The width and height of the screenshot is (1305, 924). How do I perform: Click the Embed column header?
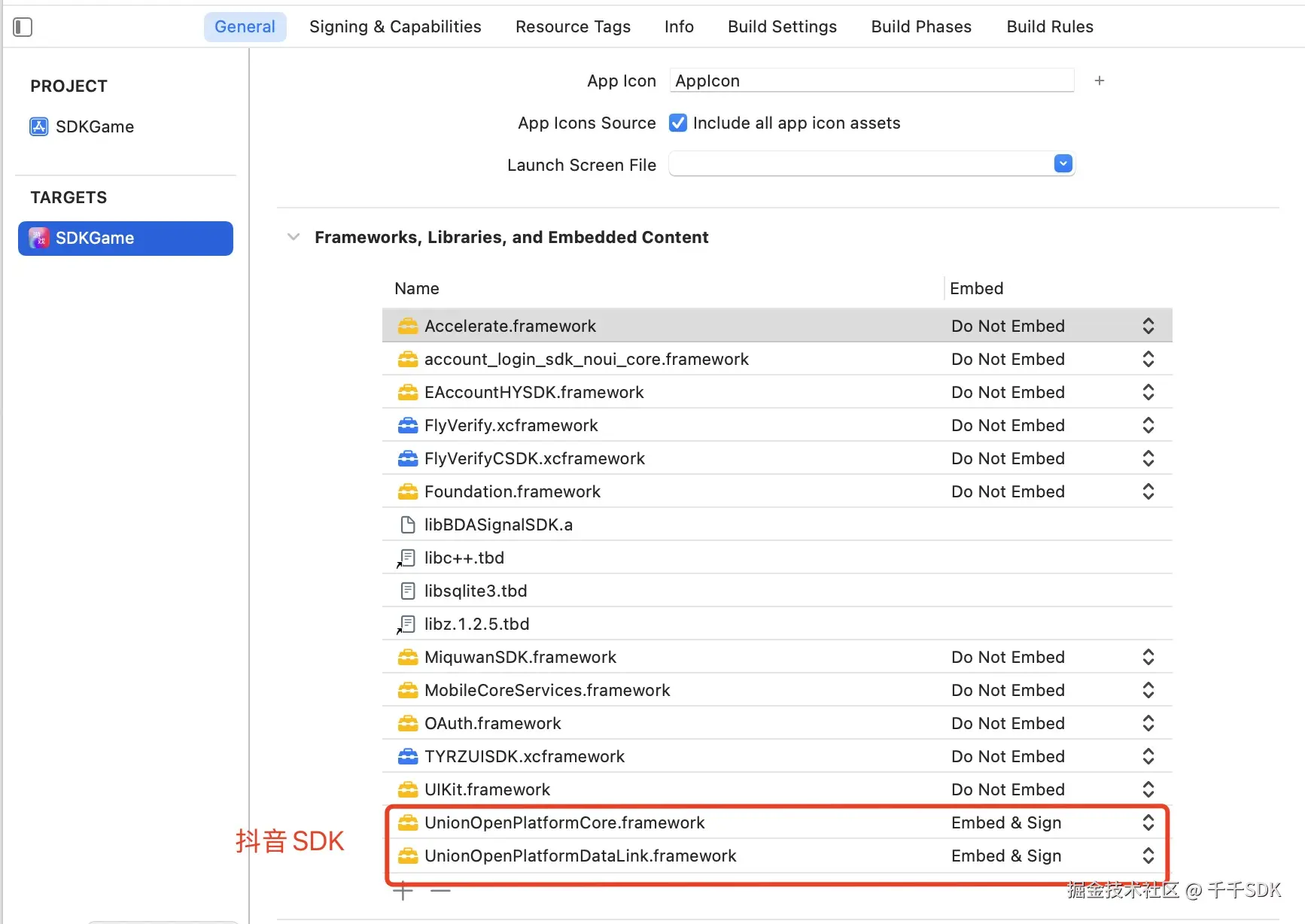click(976, 288)
